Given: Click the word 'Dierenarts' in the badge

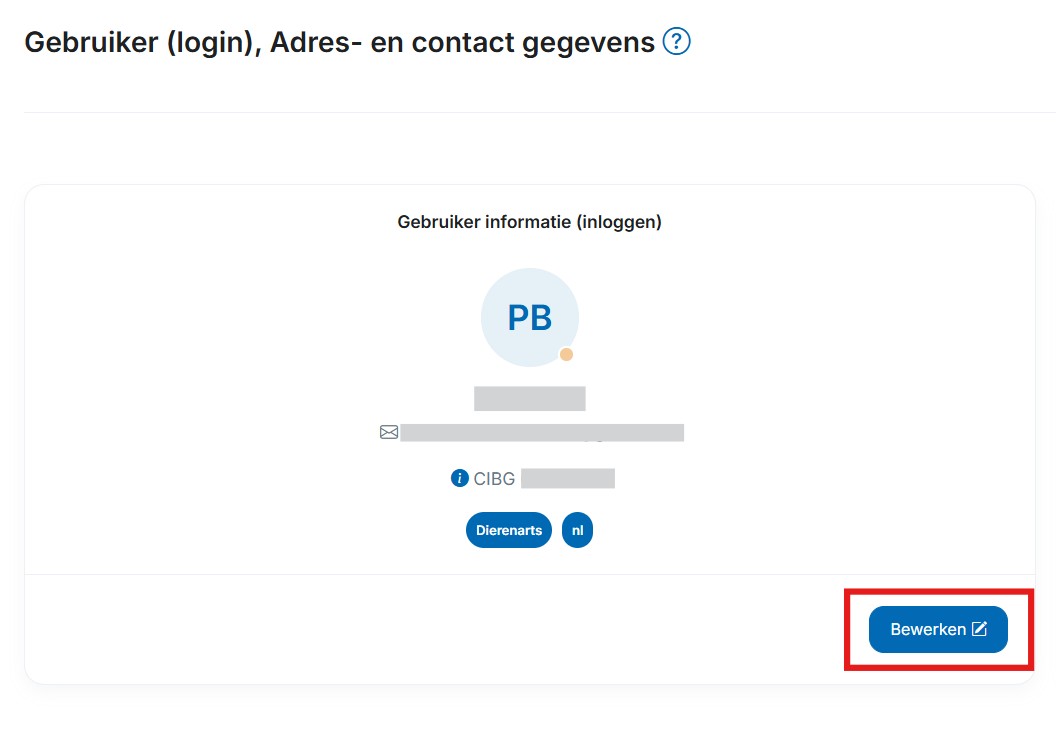Looking at the screenshot, I should tap(509, 530).
